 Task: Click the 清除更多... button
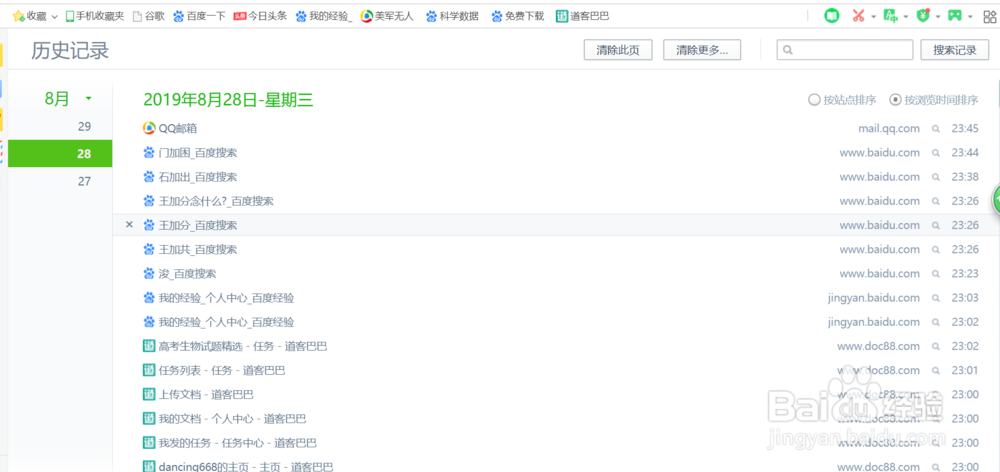(702, 50)
